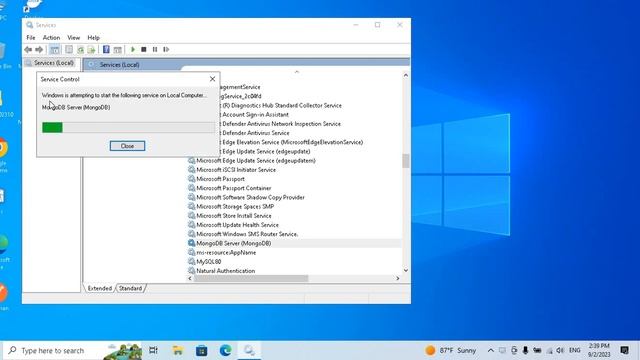Image resolution: width=640 pixels, height=360 pixels.
Task: Select Microsoft Software Shadow Copy Provider row
Action: 250,197
